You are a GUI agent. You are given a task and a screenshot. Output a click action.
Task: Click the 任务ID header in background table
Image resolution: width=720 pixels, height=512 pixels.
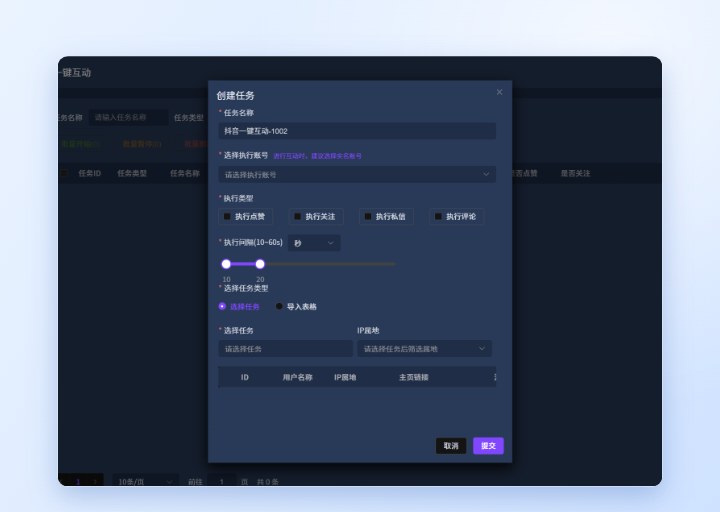[x=90, y=173]
